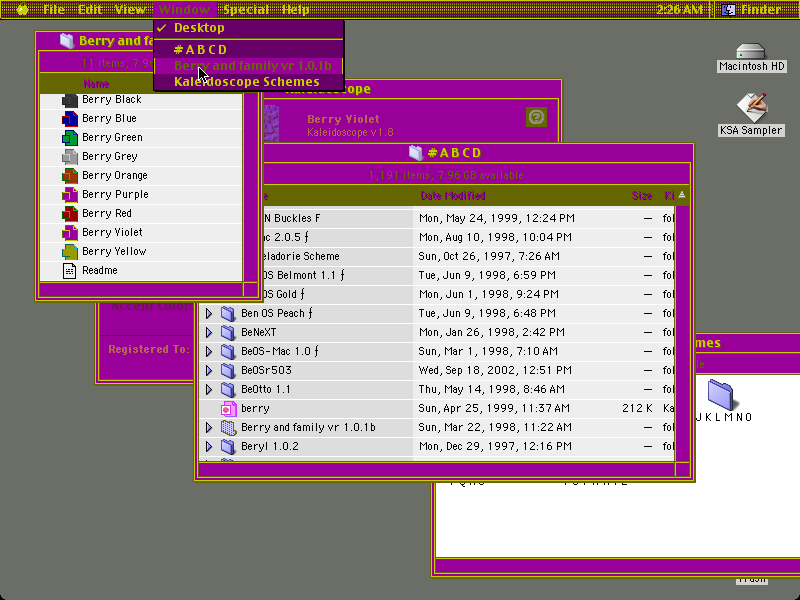Screen dimensions: 800x600
Task: Click the folder proxy icon in #ABCD title bar
Action: tap(416, 153)
